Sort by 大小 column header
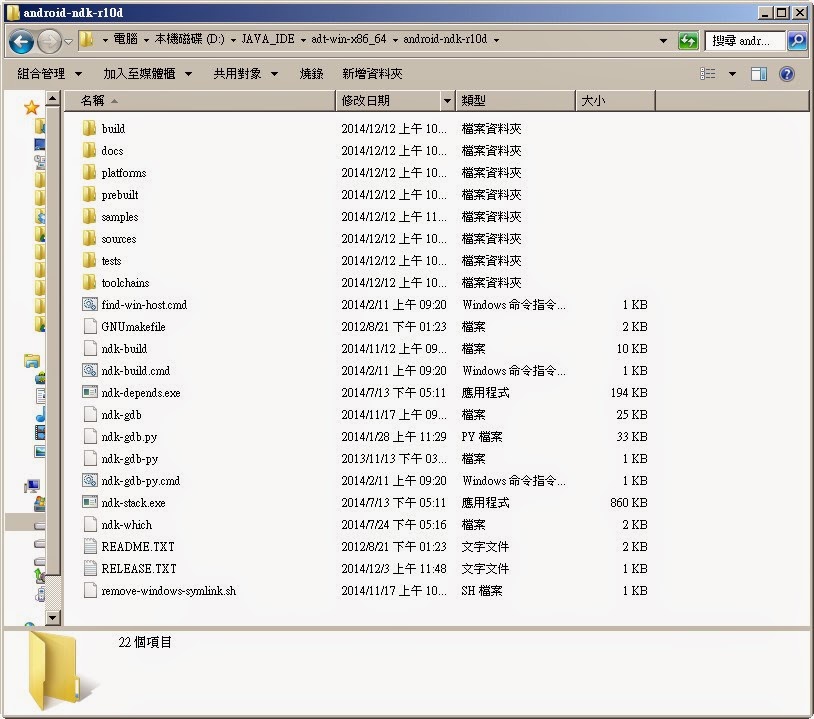Image resolution: width=814 pixels, height=719 pixels. [616, 101]
